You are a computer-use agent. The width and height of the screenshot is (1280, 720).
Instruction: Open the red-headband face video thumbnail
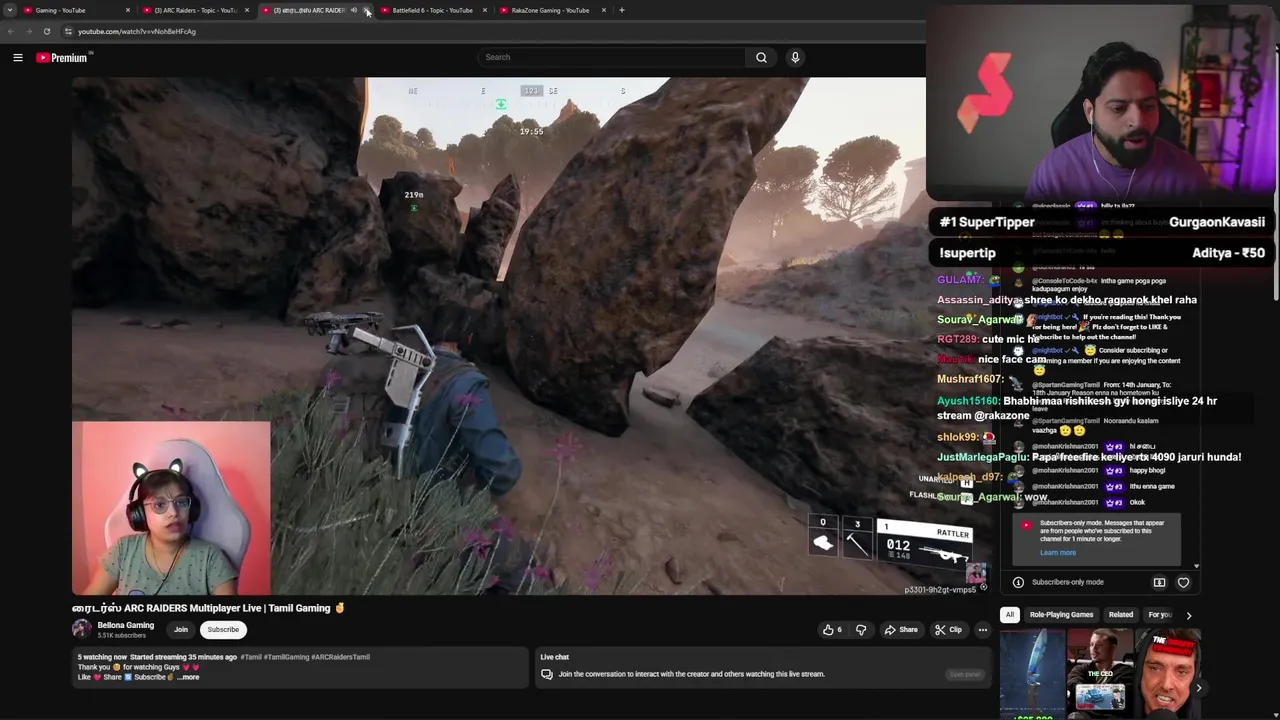click(x=1166, y=674)
